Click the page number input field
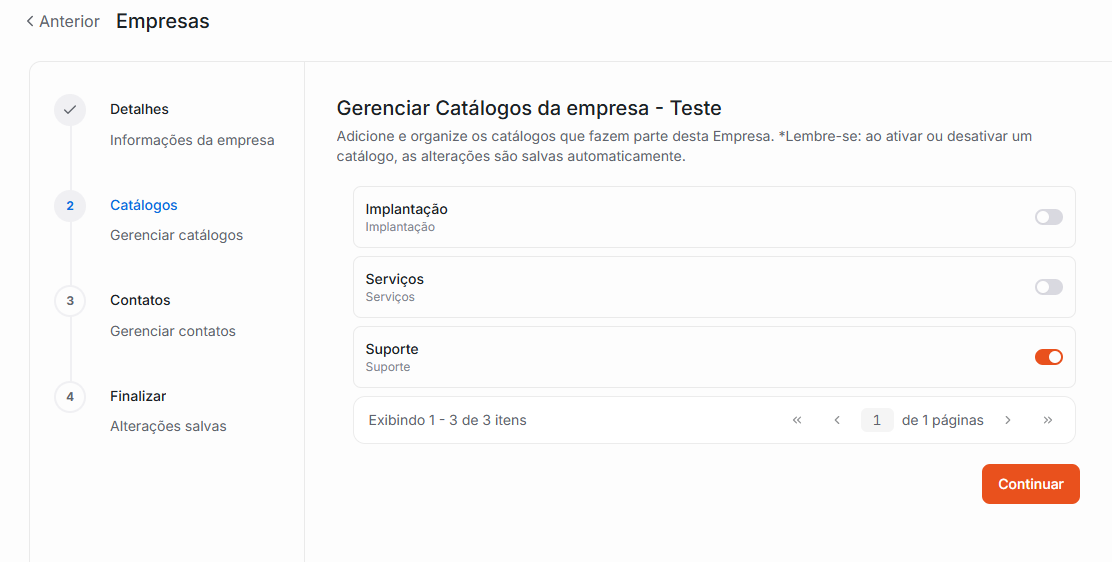Screen dimensions: 1112x562 (877, 420)
